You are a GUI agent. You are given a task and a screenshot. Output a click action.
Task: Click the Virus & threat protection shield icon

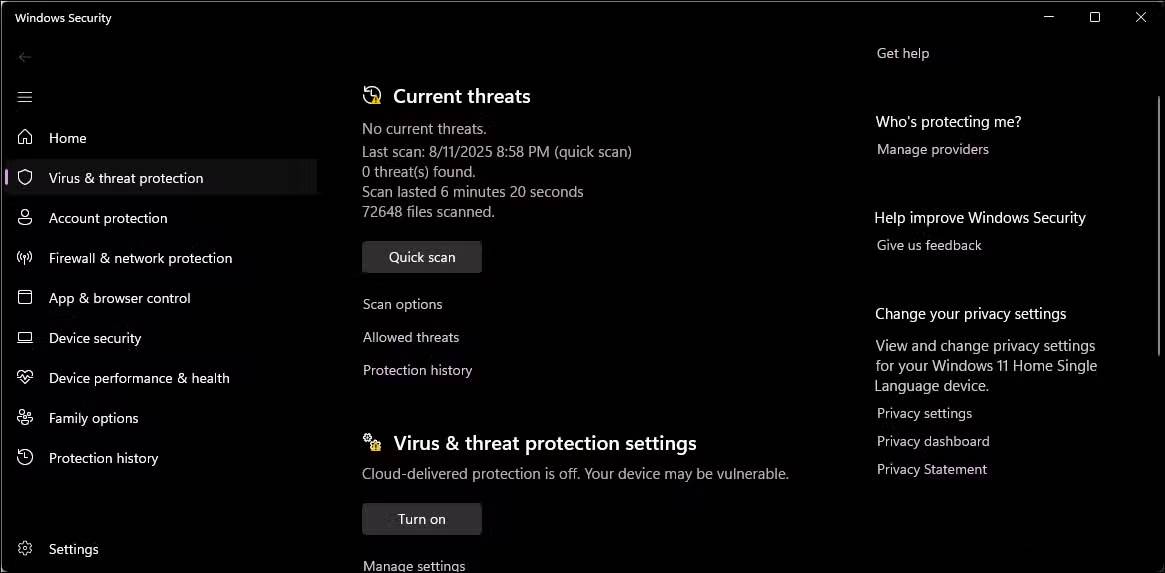point(26,178)
